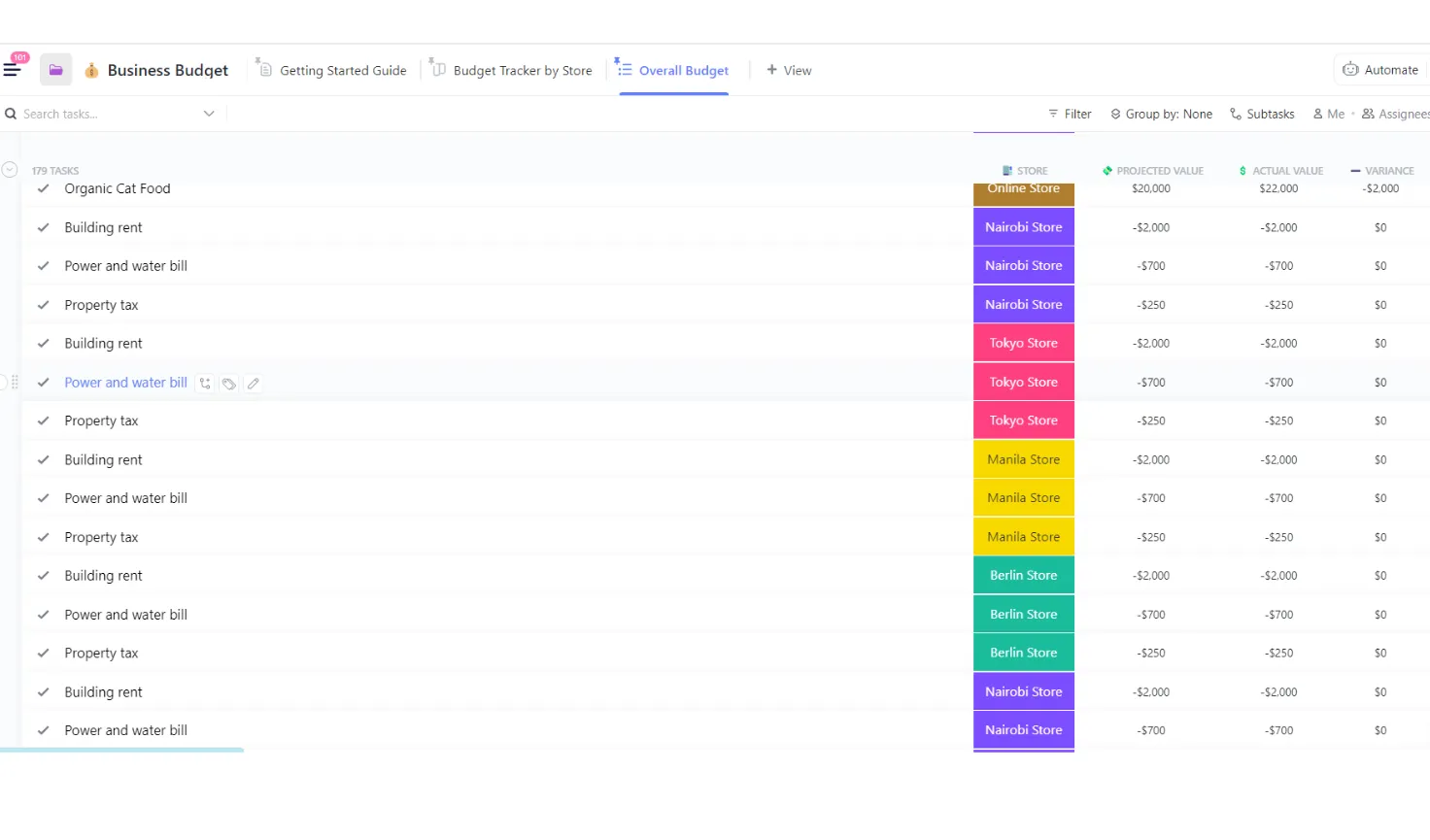Toggle check mark for Berlin Building rent
1430x840 pixels.
click(44, 576)
